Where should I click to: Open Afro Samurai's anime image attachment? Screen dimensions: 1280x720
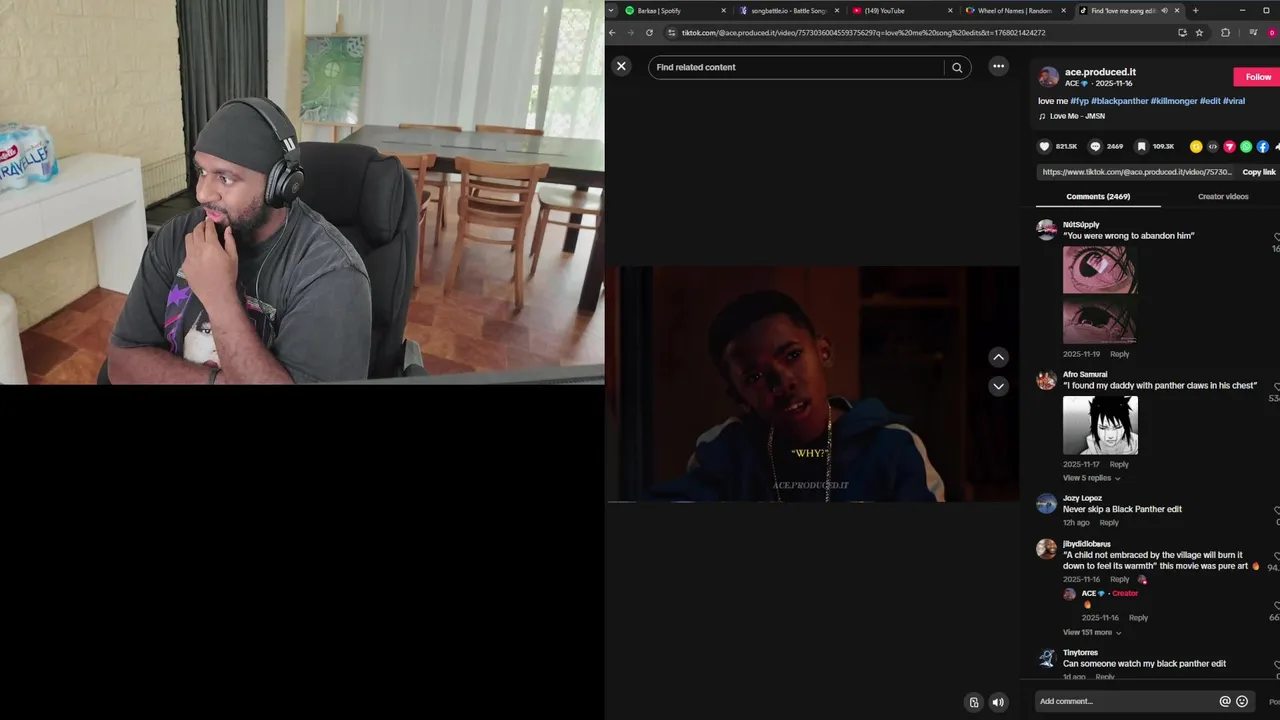click(1100, 425)
